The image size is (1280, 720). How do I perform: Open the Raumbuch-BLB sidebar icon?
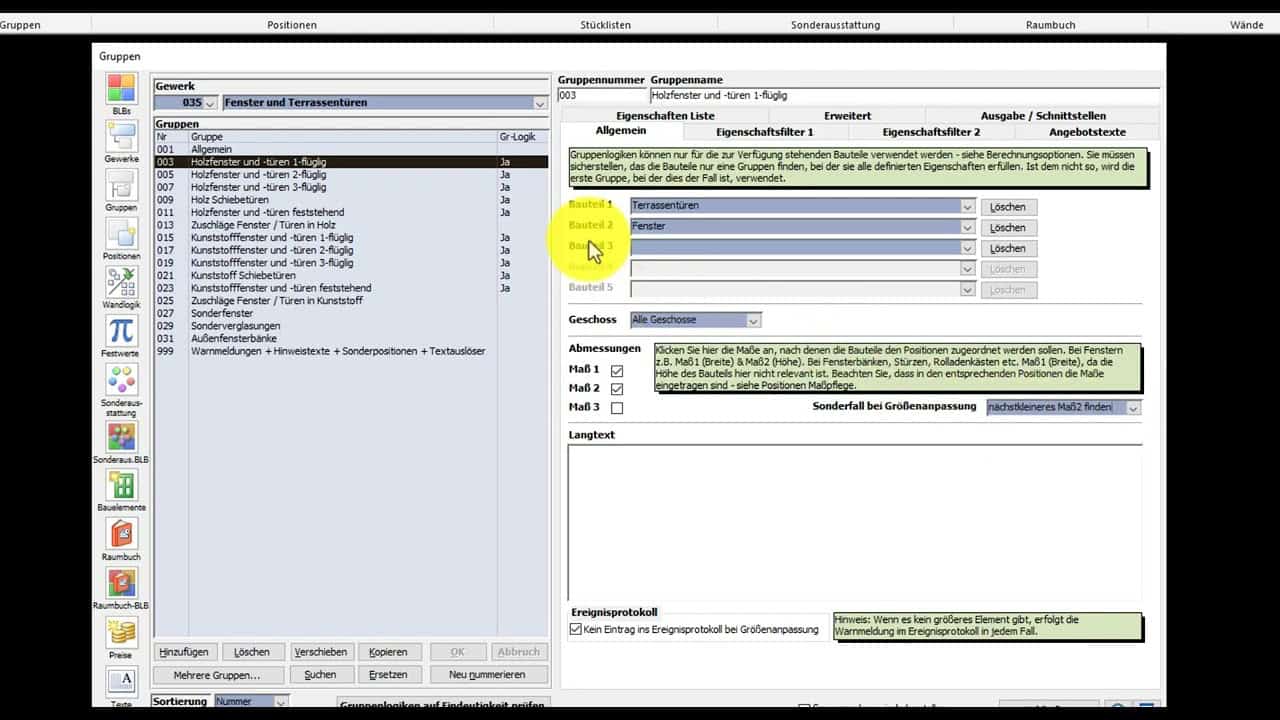tap(121, 583)
